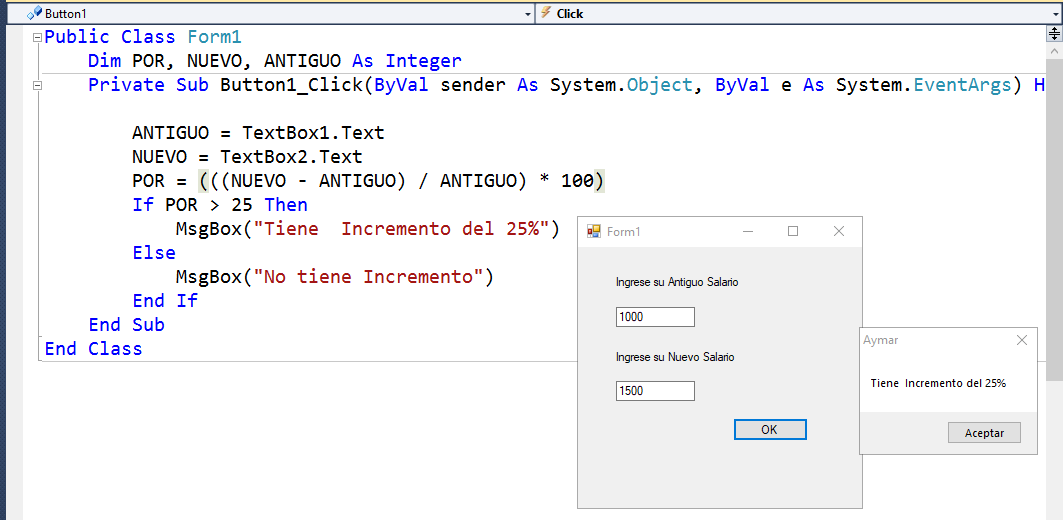Maximize the Form1 window

(x=793, y=232)
